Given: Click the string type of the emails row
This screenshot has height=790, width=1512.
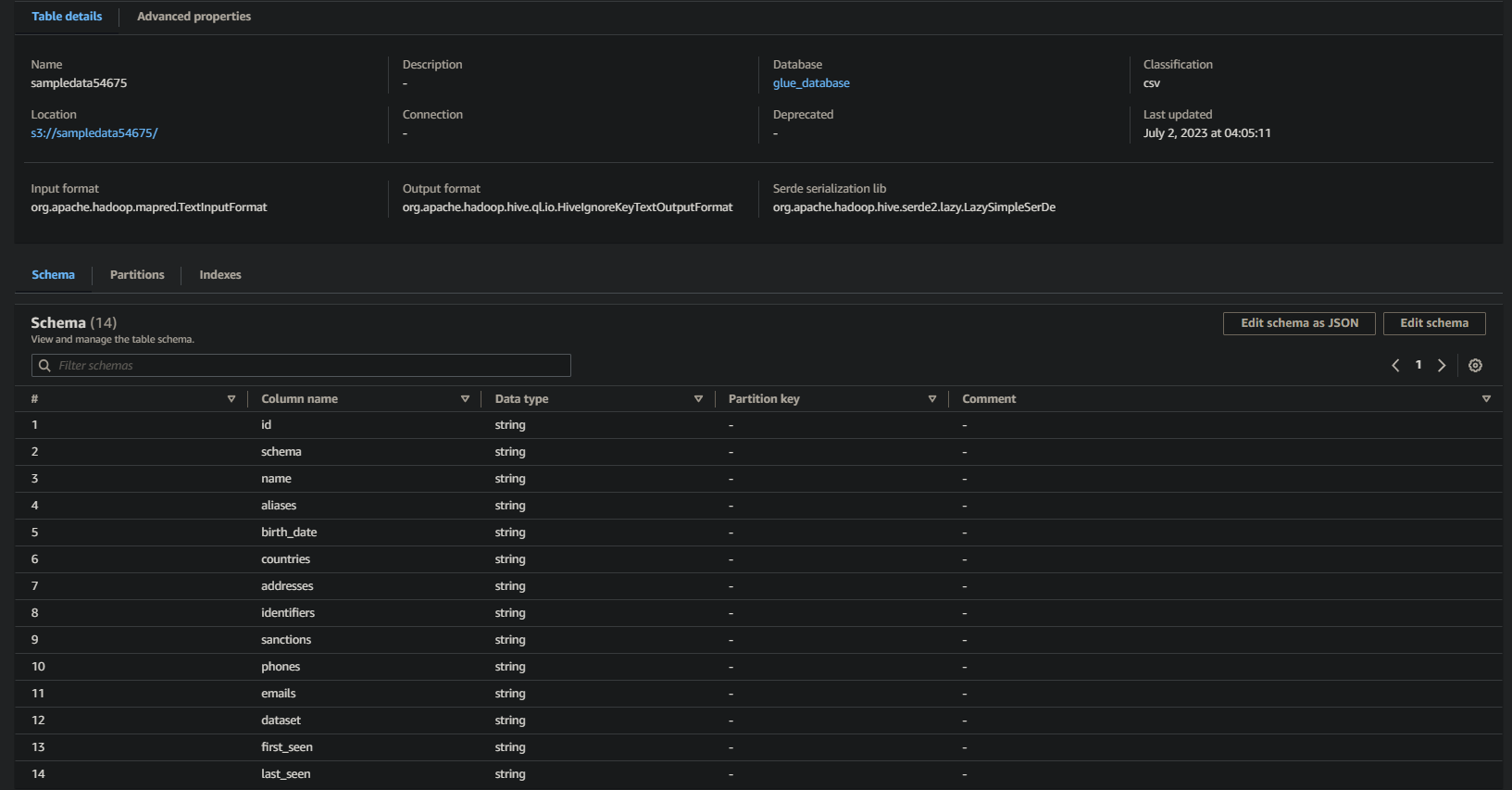Looking at the screenshot, I should click(x=510, y=694).
